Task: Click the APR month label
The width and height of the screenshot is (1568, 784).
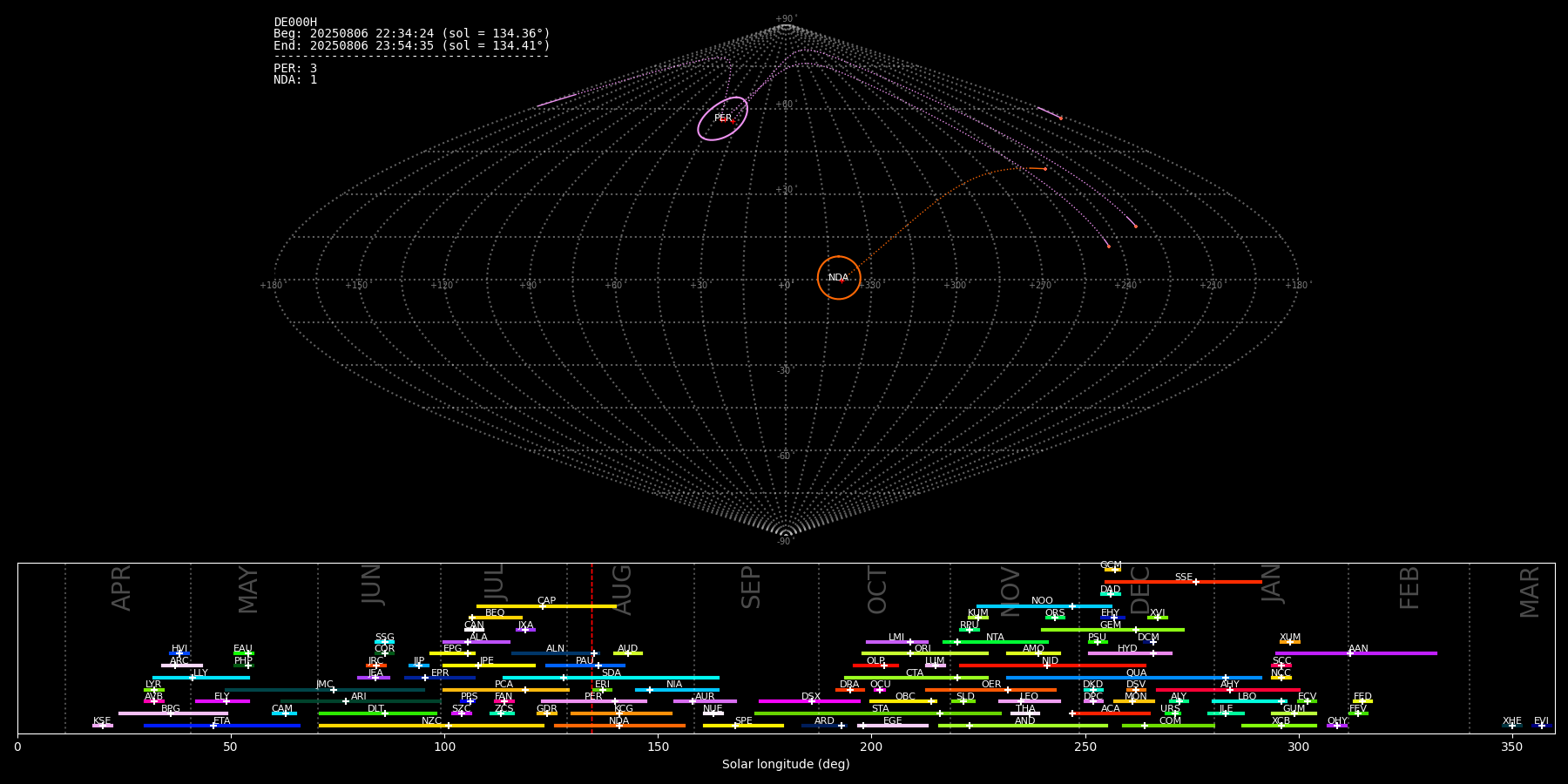Action: point(122,588)
